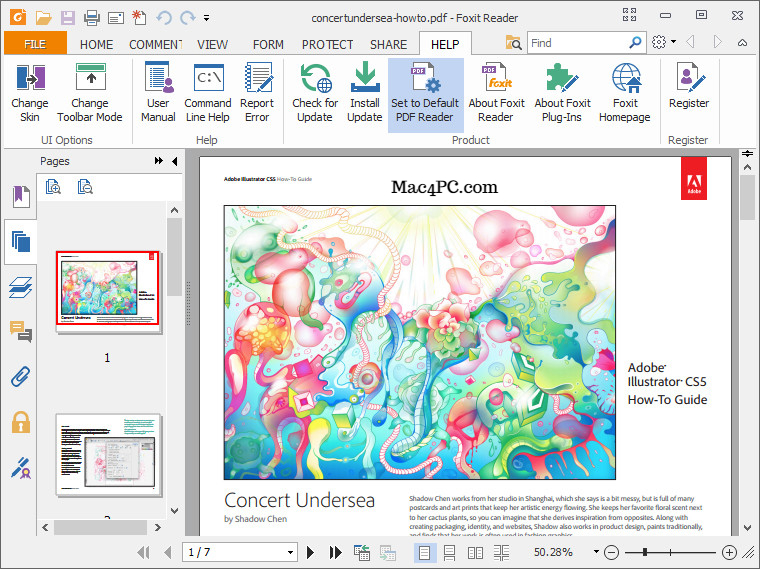Image resolution: width=760 pixels, height=569 pixels.
Task: Set to Default PDF Reader
Action: click(x=426, y=95)
